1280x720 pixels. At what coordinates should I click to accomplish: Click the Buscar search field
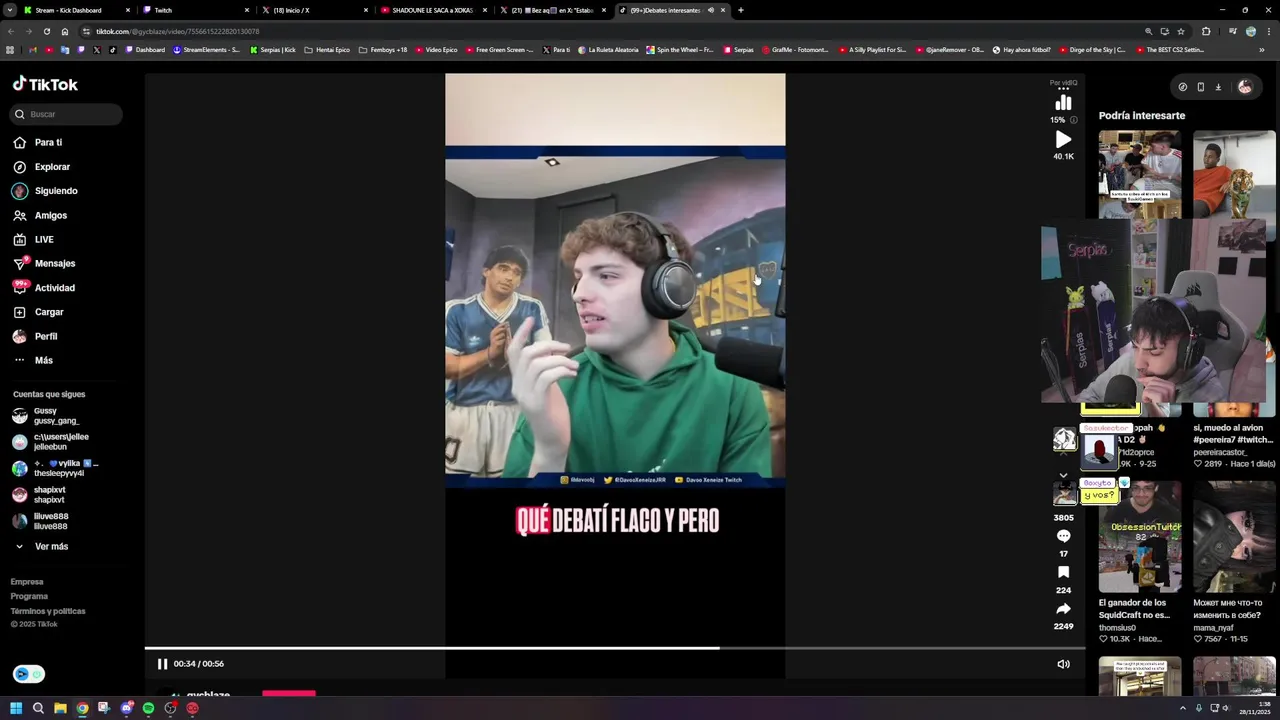pyautogui.click(x=68, y=114)
